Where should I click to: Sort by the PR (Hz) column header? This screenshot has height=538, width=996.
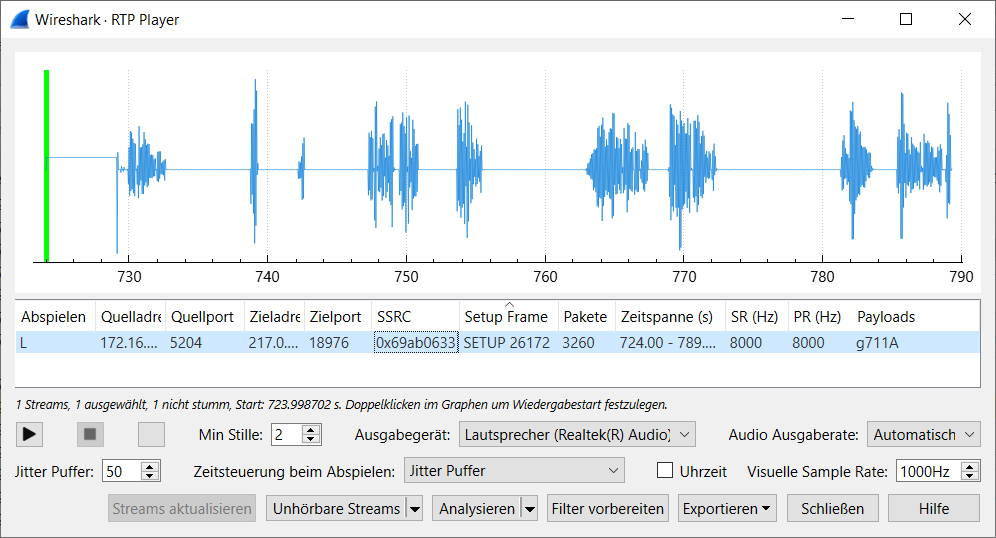point(819,316)
